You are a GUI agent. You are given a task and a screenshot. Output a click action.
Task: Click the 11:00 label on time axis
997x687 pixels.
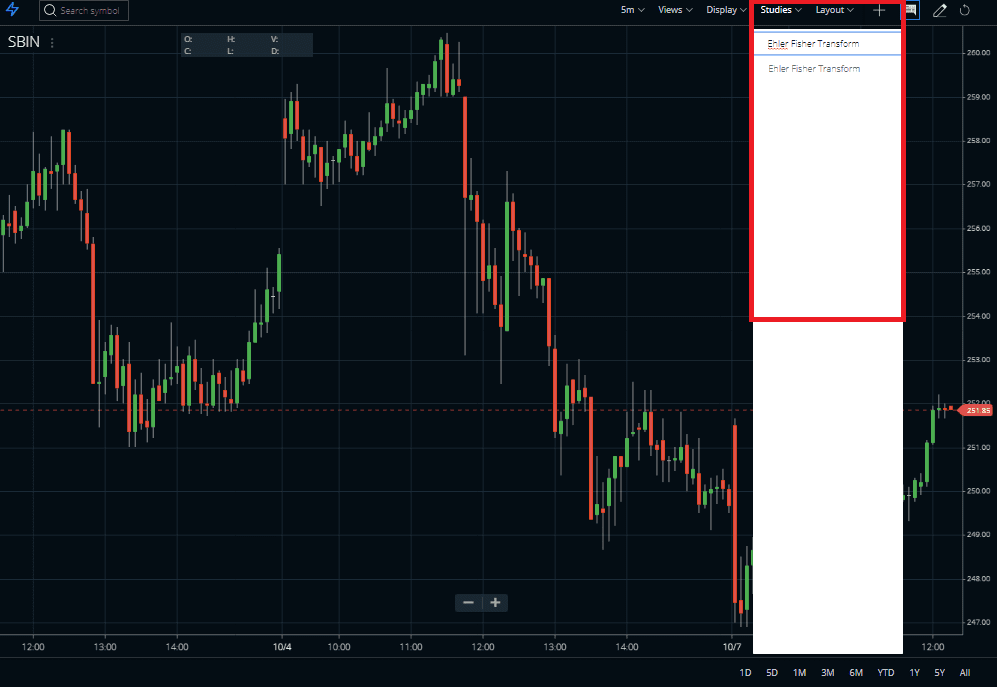411,647
